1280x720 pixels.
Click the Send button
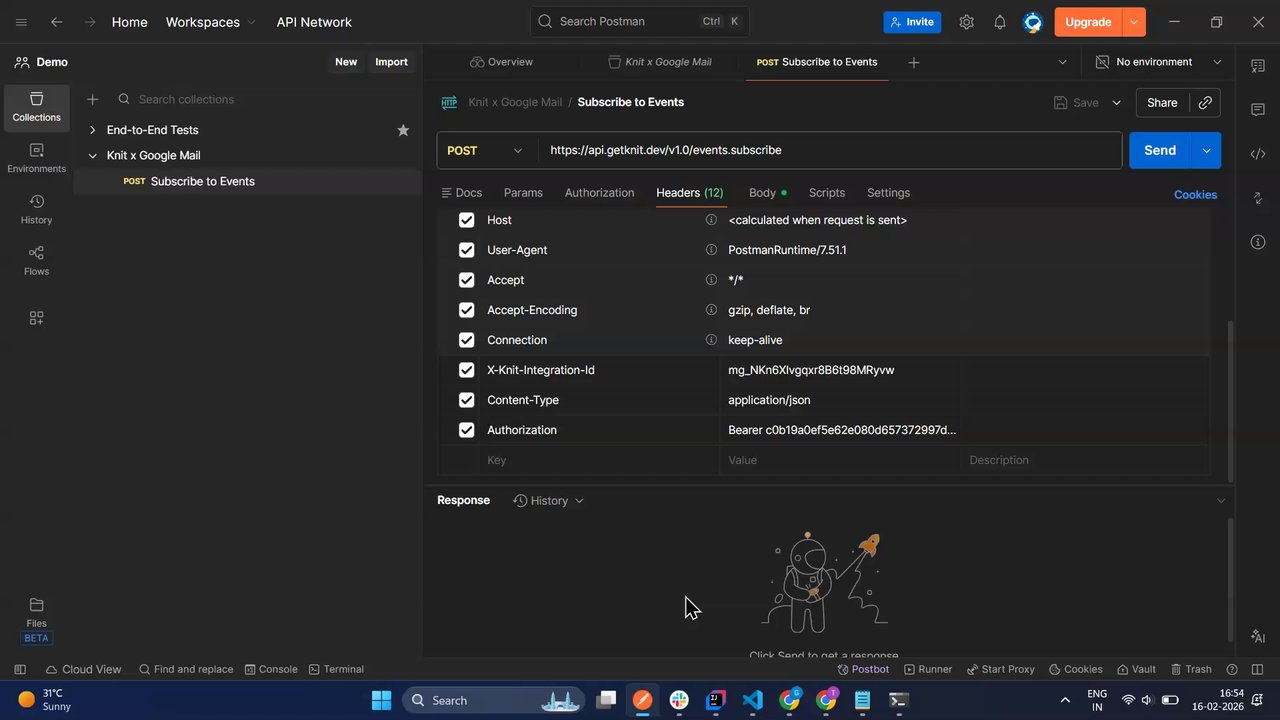click(x=1159, y=151)
